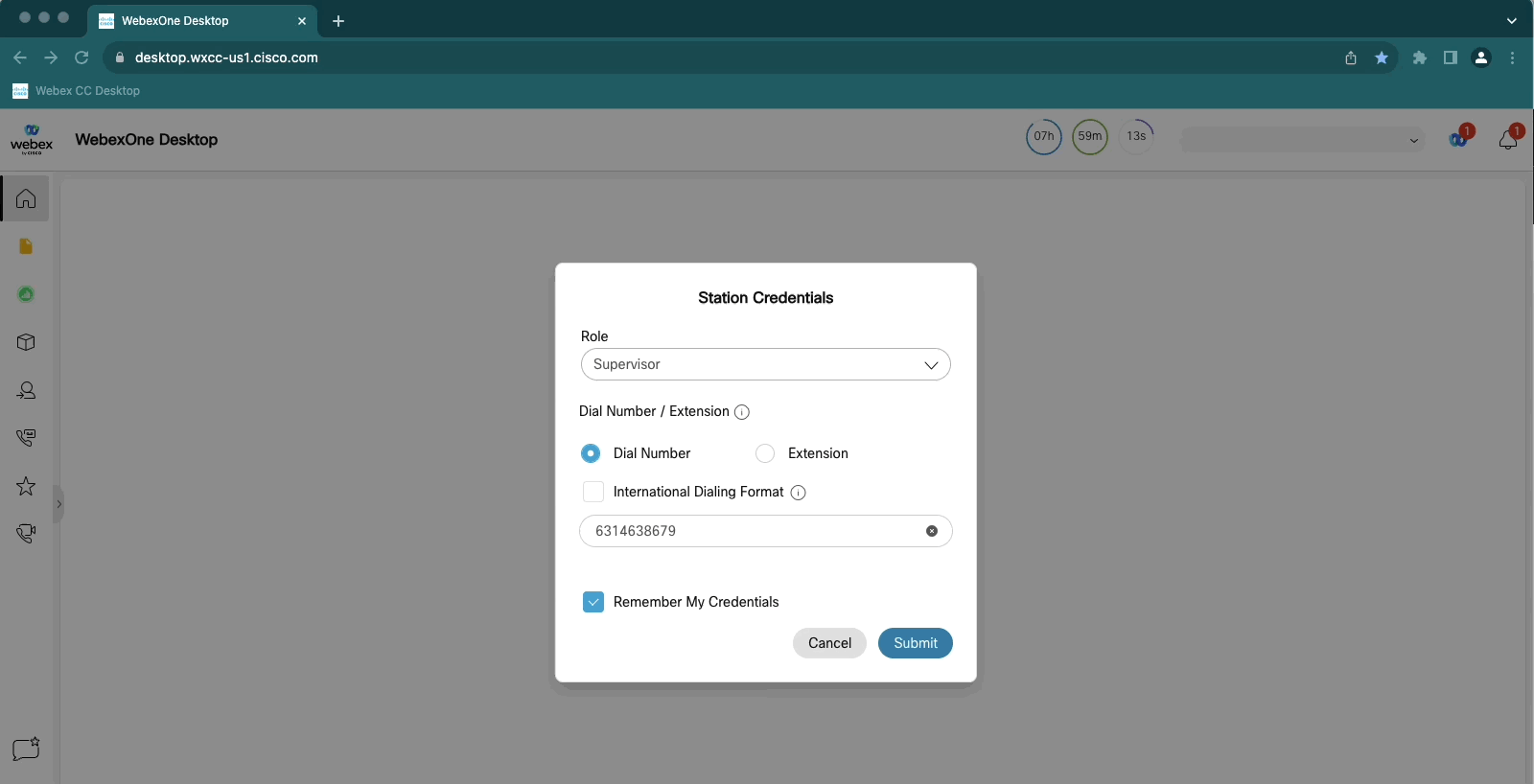Click the info icon next to International Dialing Format
Screen dimensions: 1534x784
798,493
